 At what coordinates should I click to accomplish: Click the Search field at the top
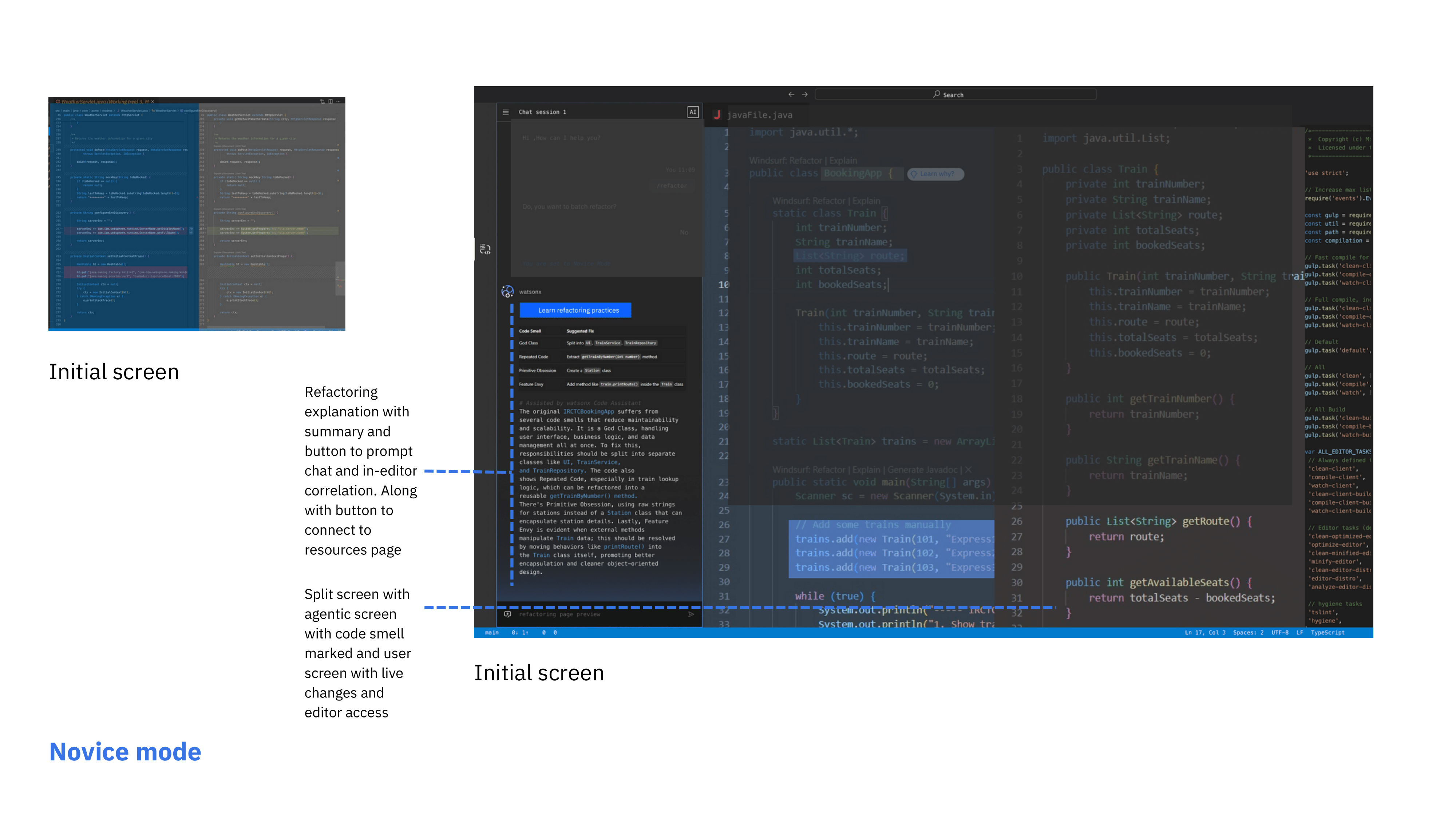click(x=955, y=94)
